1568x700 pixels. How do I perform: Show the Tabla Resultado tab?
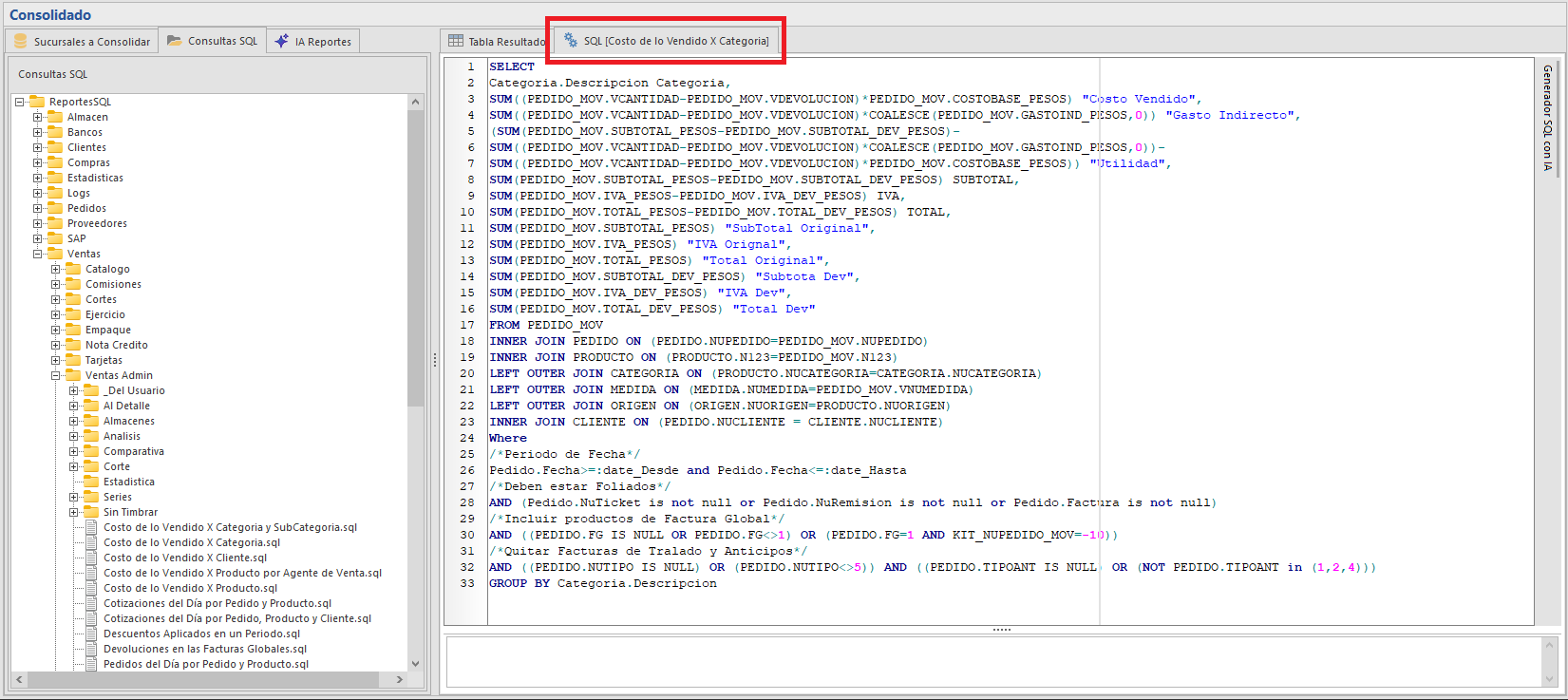(x=496, y=42)
